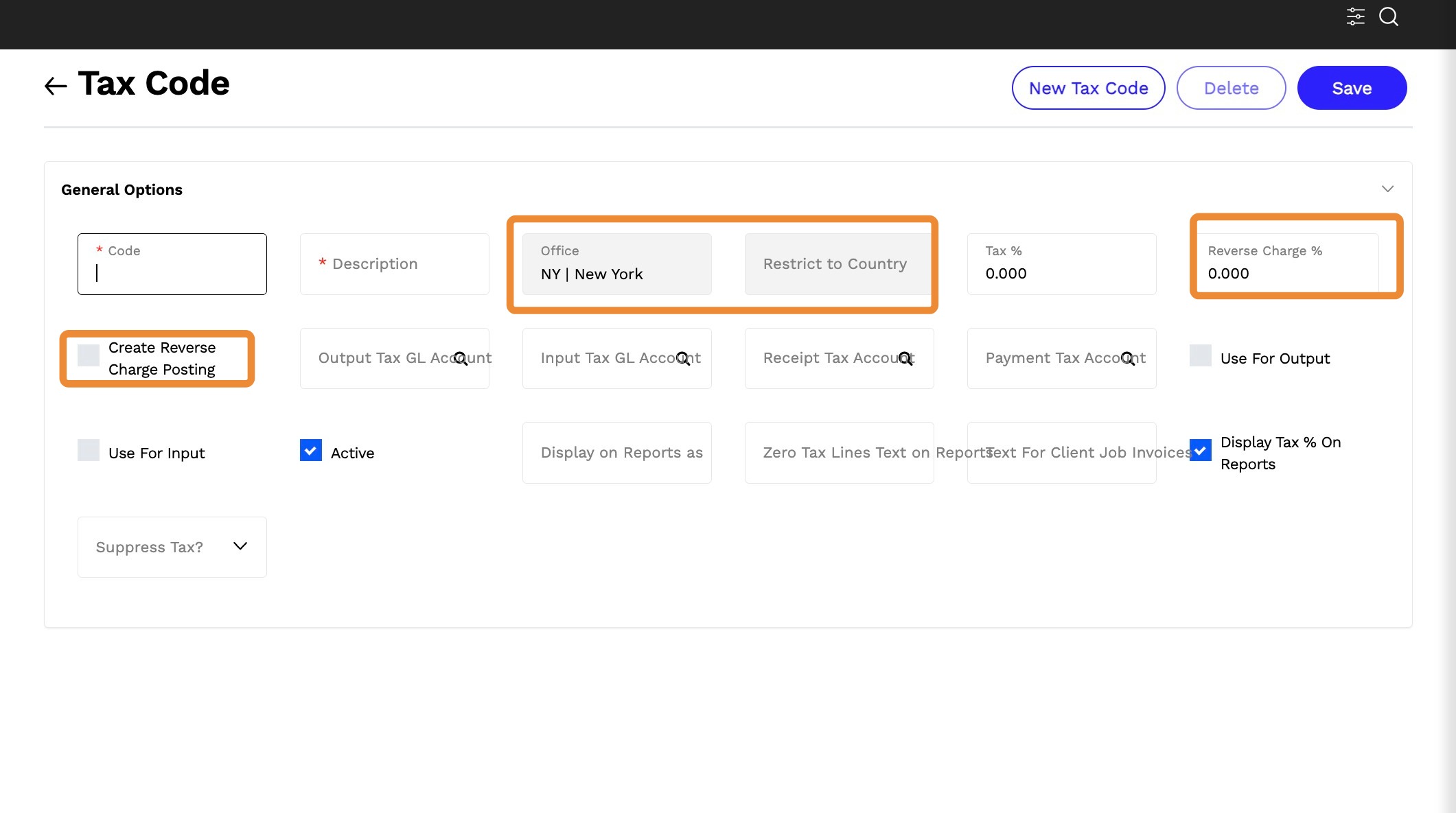Click the search magnifier in top bar

[1388, 16]
